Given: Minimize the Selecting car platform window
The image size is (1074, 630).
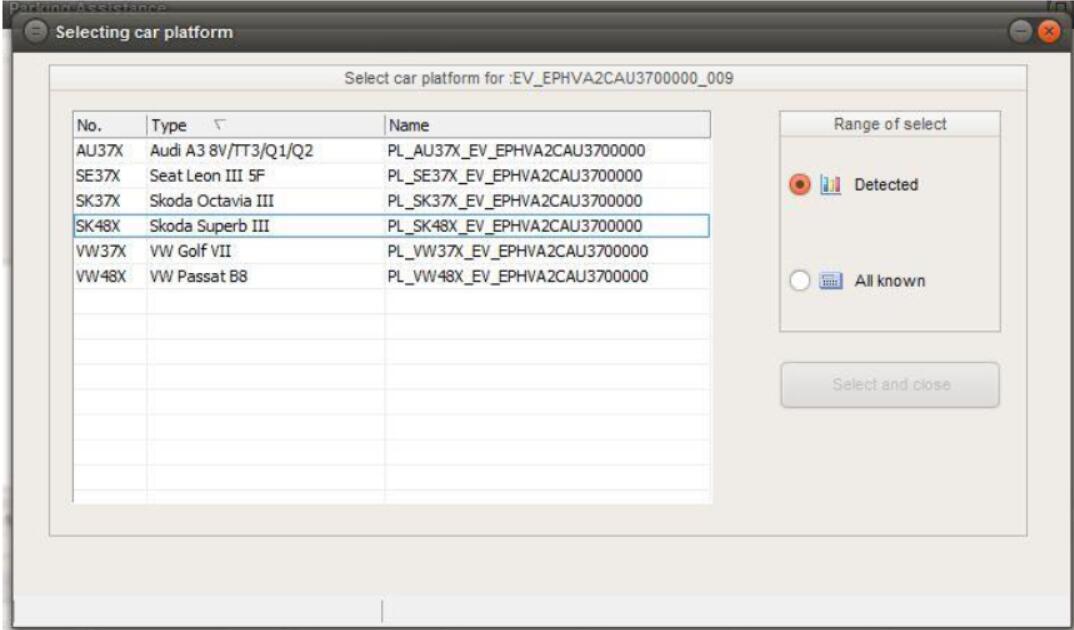Looking at the screenshot, I should pos(1021,32).
